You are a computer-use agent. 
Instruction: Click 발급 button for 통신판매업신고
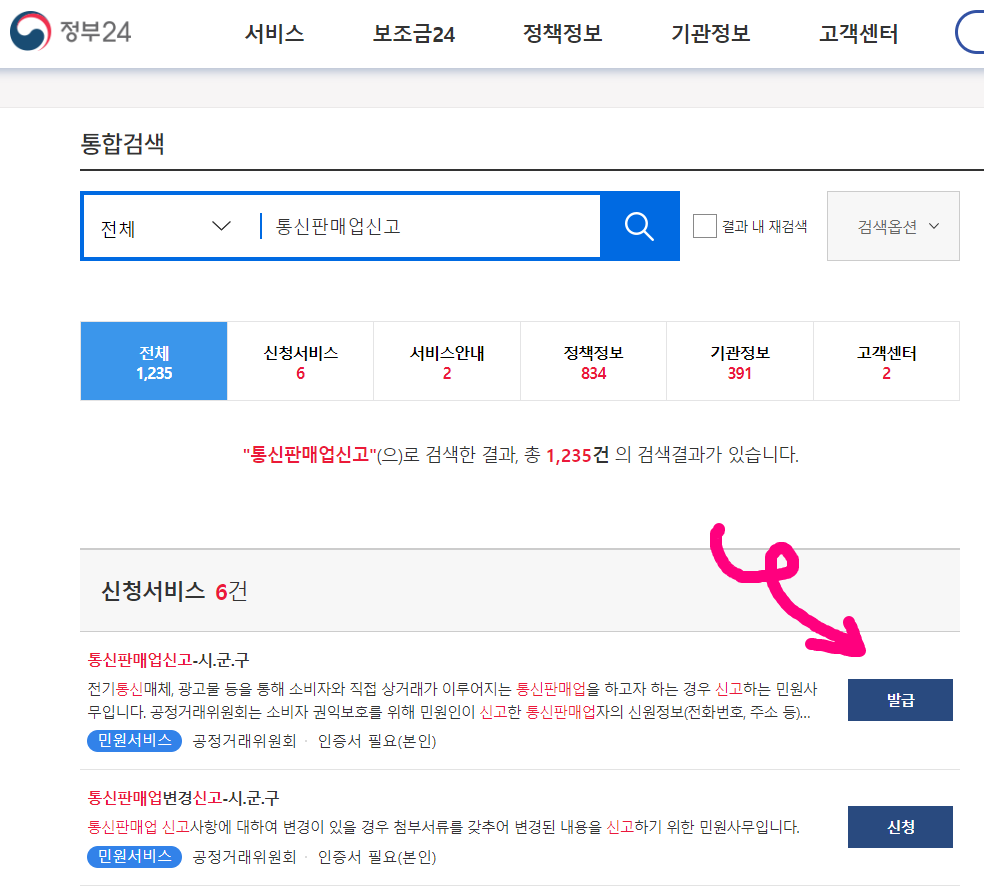[x=900, y=700]
